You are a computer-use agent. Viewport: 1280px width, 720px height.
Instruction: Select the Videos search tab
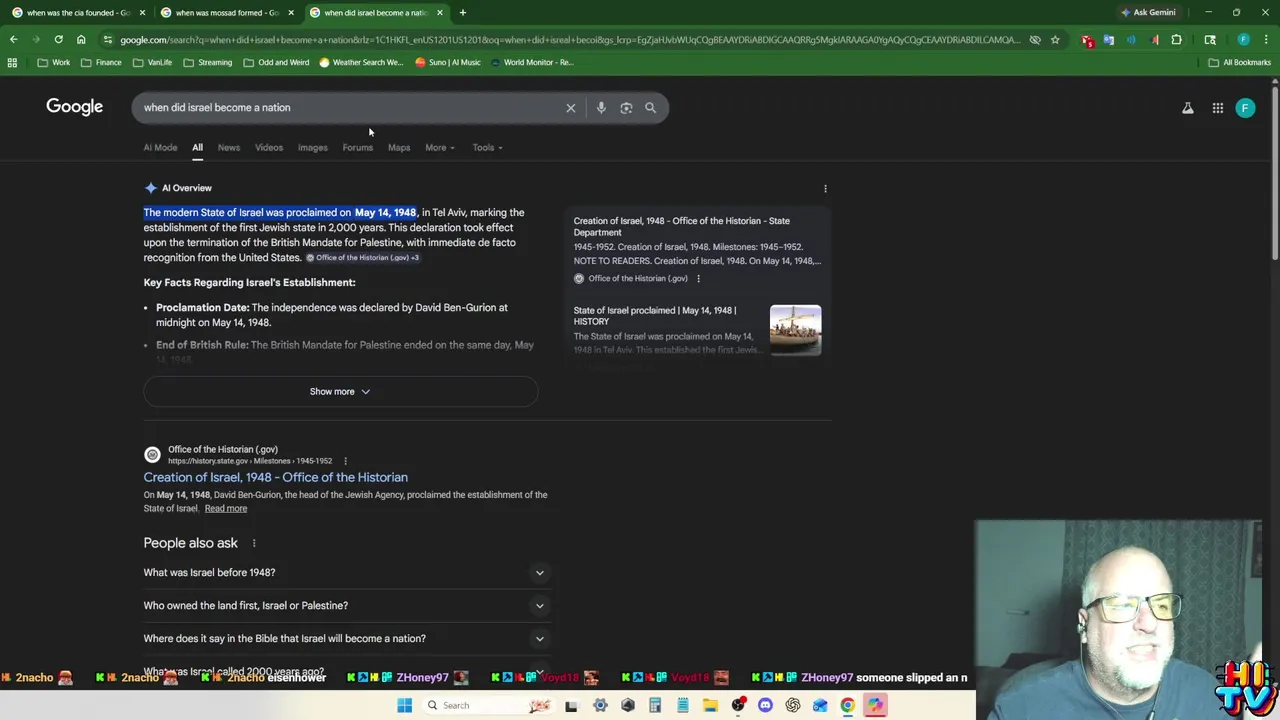[269, 148]
